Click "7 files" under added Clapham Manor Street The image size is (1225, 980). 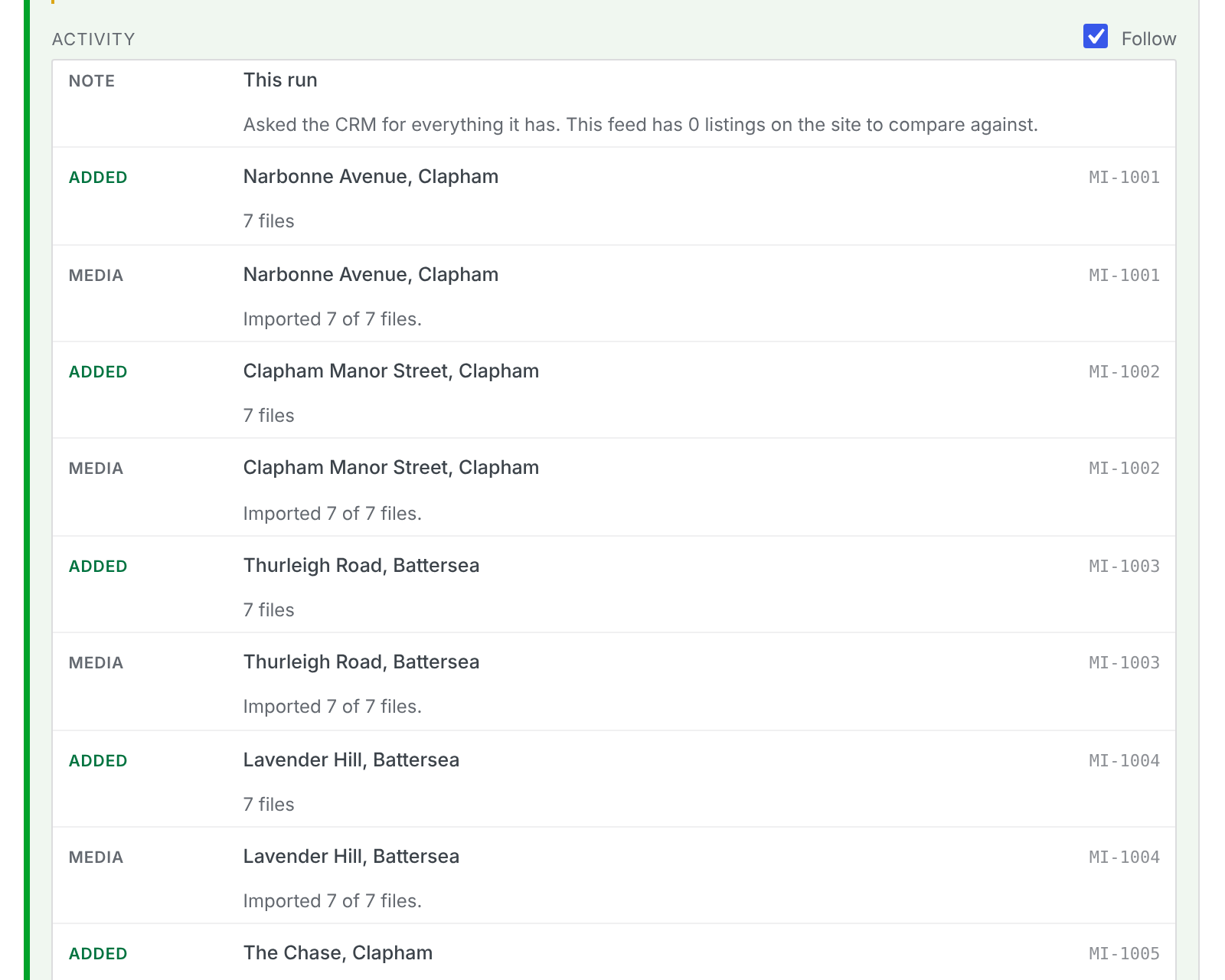pyautogui.click(x=269, y=416)
